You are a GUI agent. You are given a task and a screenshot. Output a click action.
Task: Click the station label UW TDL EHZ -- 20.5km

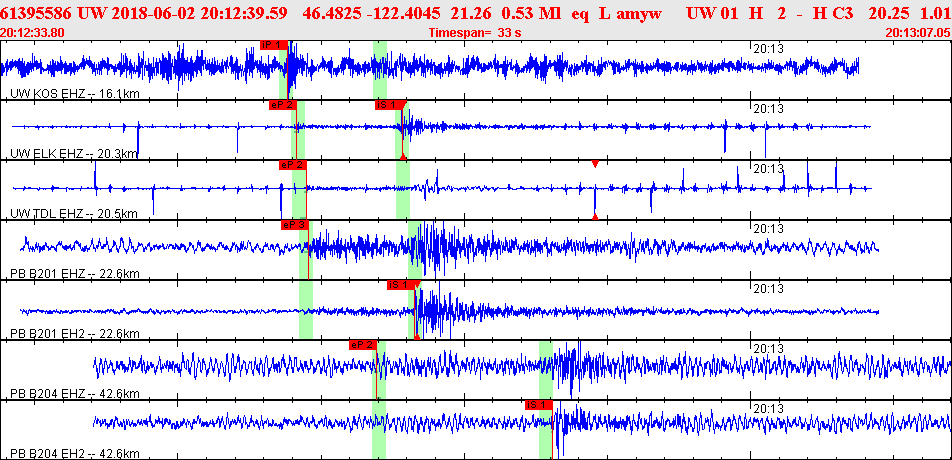point(73,214)
